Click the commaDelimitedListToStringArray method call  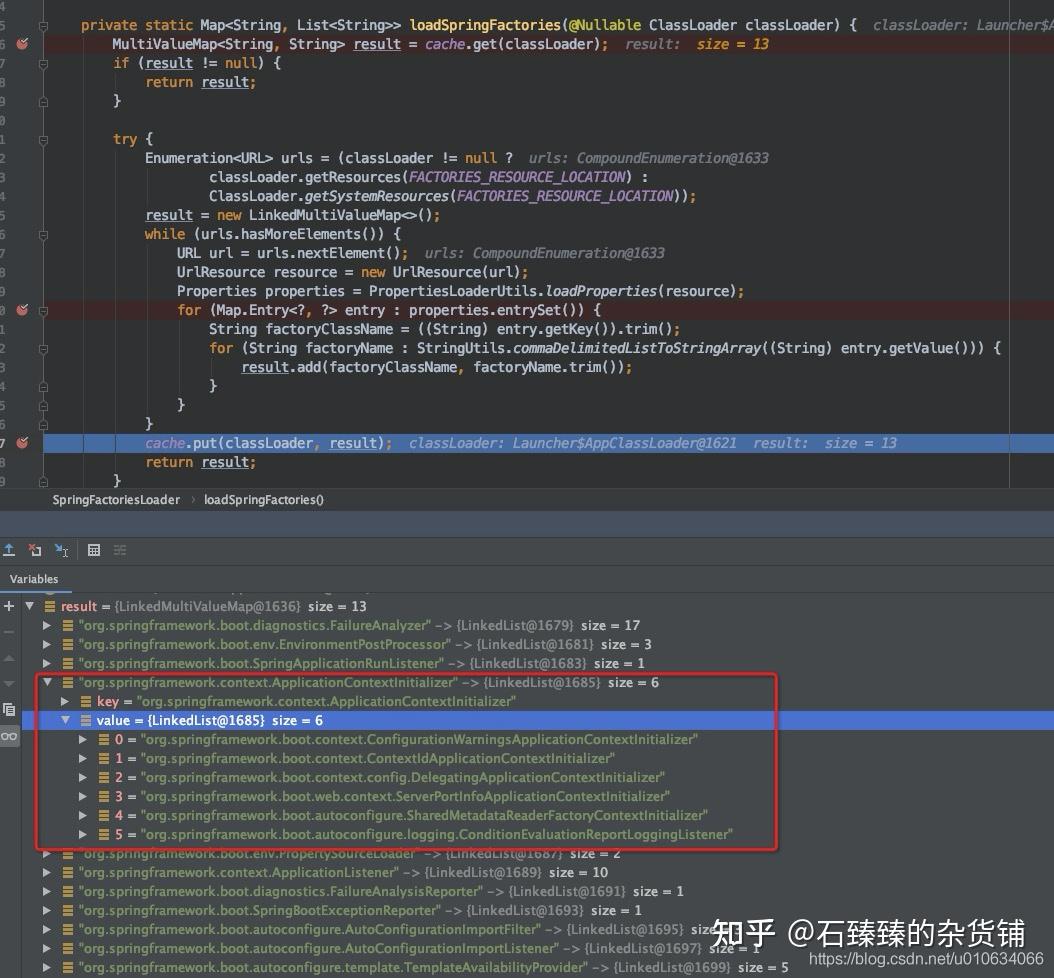tap(637, 348)
